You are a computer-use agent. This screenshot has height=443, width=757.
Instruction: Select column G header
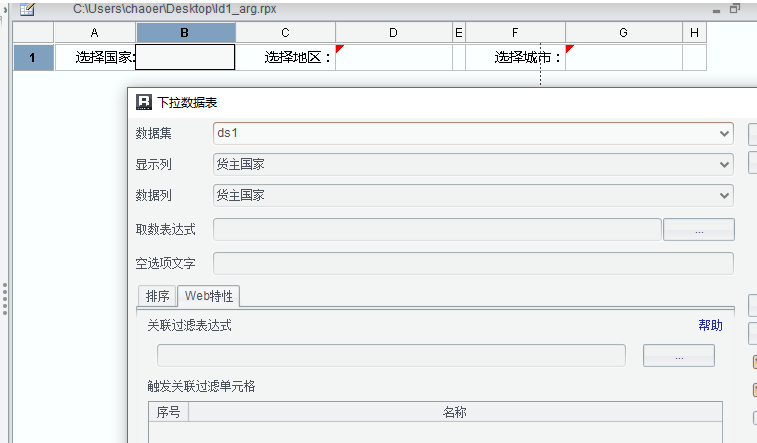coord(624,33)
